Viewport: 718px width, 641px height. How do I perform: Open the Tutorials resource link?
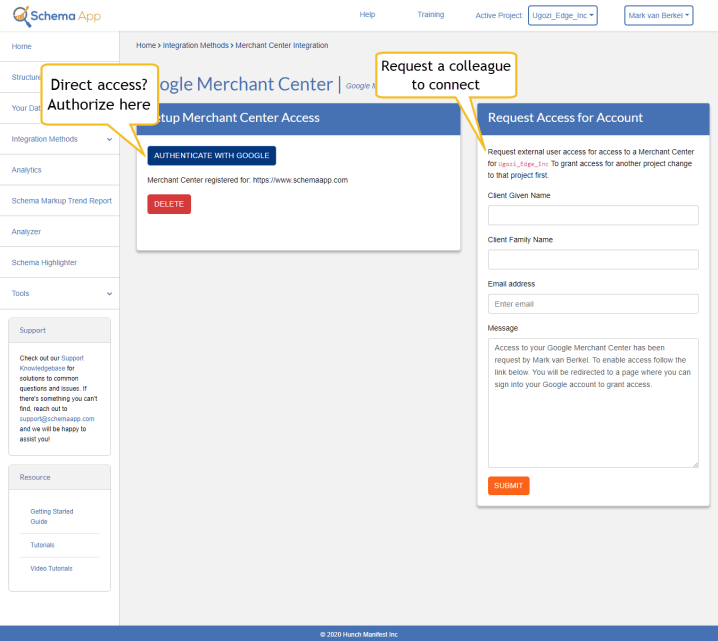tap(42, 545)
